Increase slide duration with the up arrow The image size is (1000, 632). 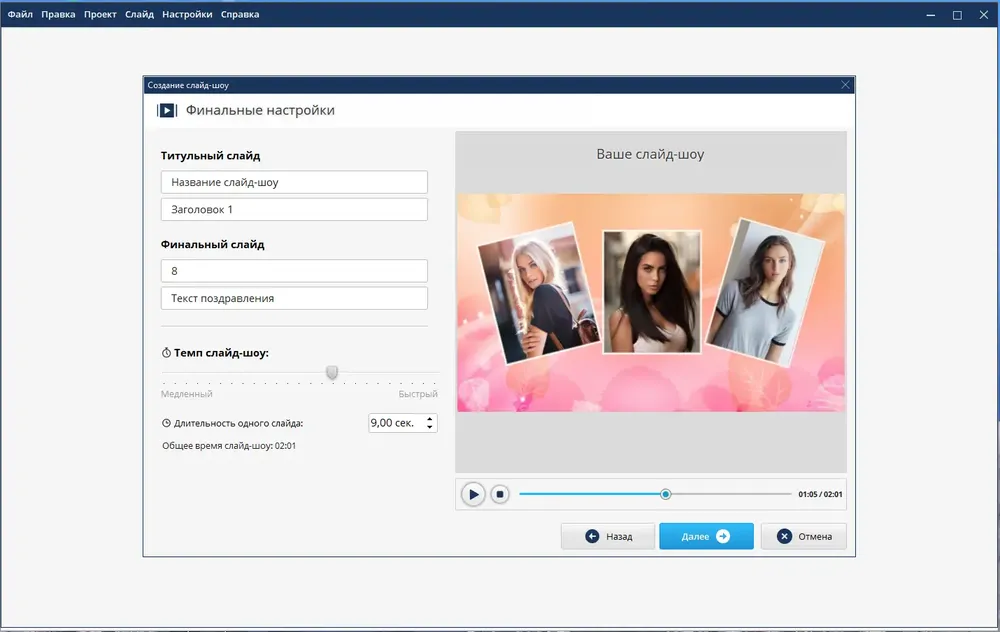(x=430, y=419)
